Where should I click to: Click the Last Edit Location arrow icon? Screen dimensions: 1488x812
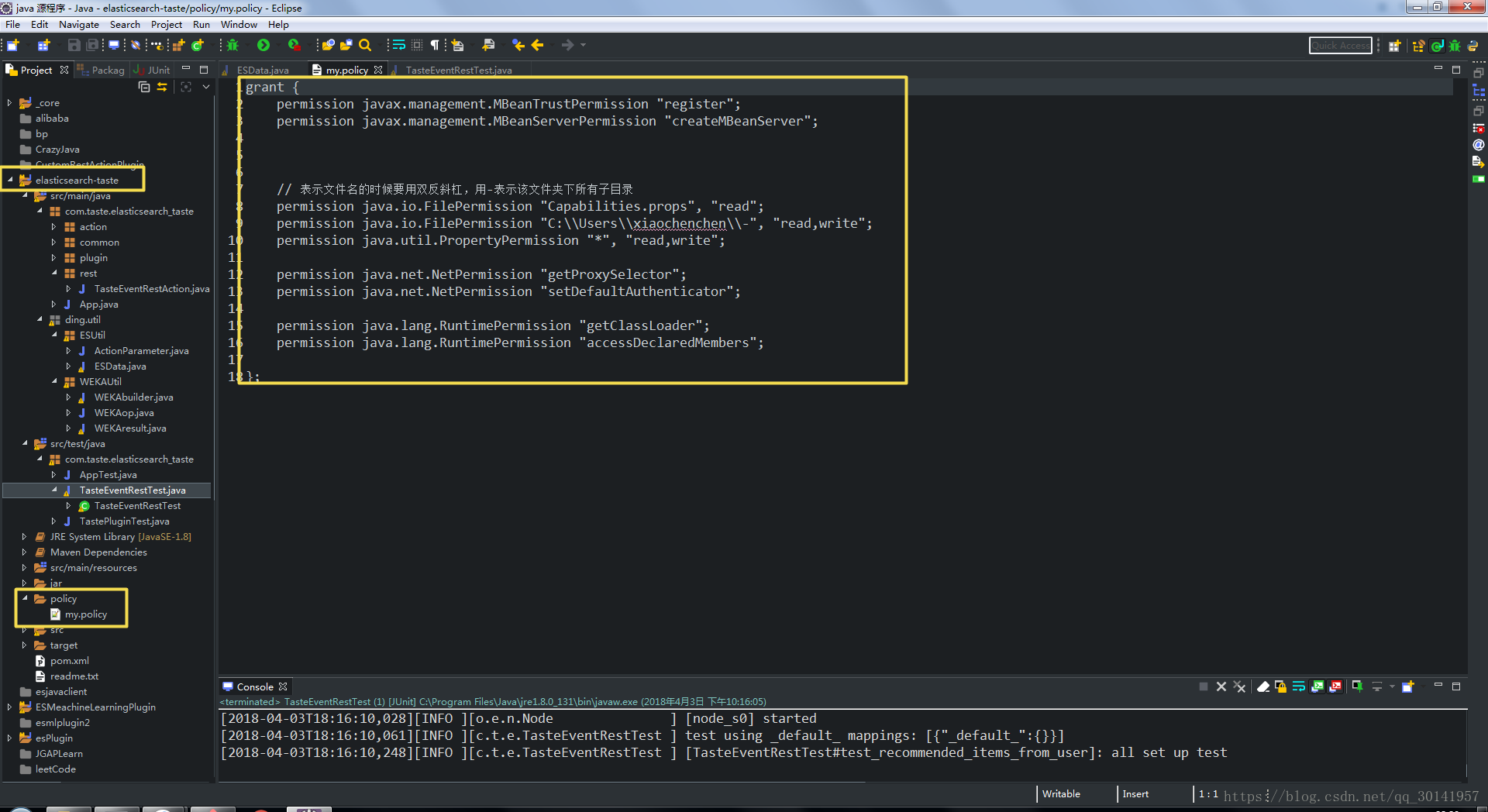click(518, 45)
